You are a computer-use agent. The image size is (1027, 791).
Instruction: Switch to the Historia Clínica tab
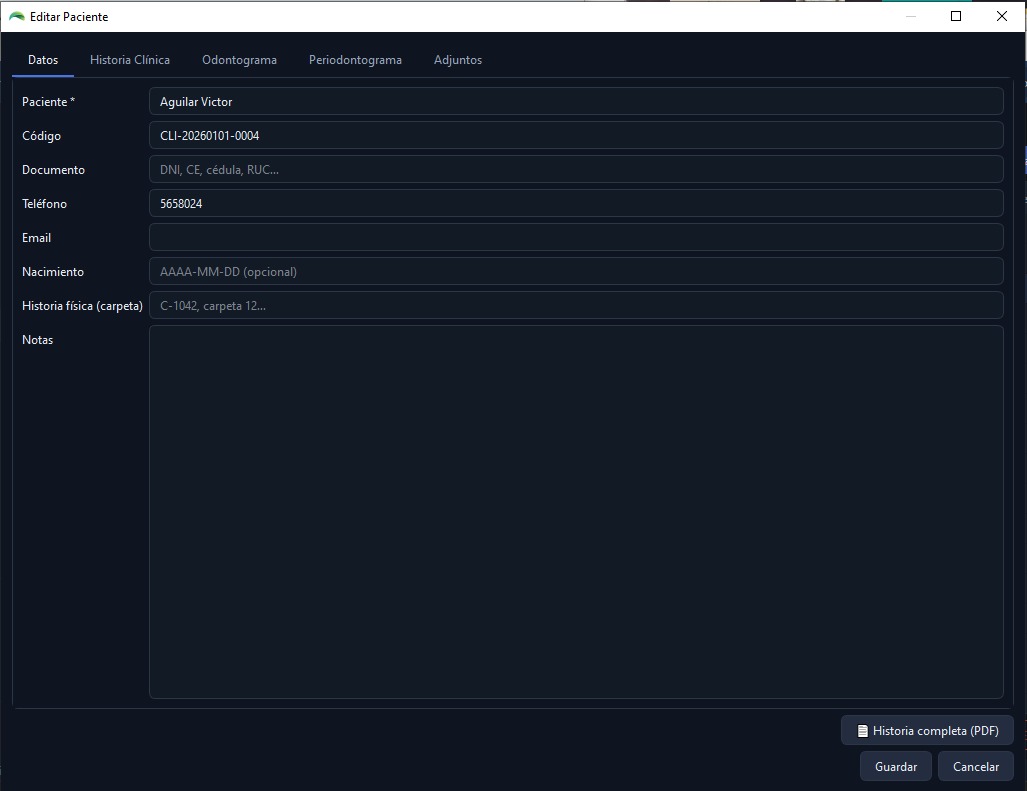[x=130, y=60]
